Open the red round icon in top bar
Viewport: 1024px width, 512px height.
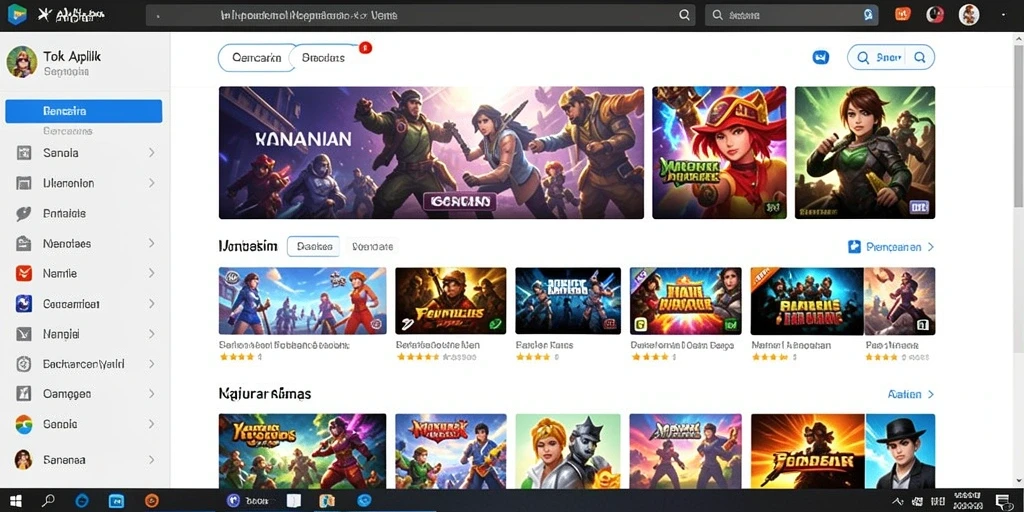point(935,14)
